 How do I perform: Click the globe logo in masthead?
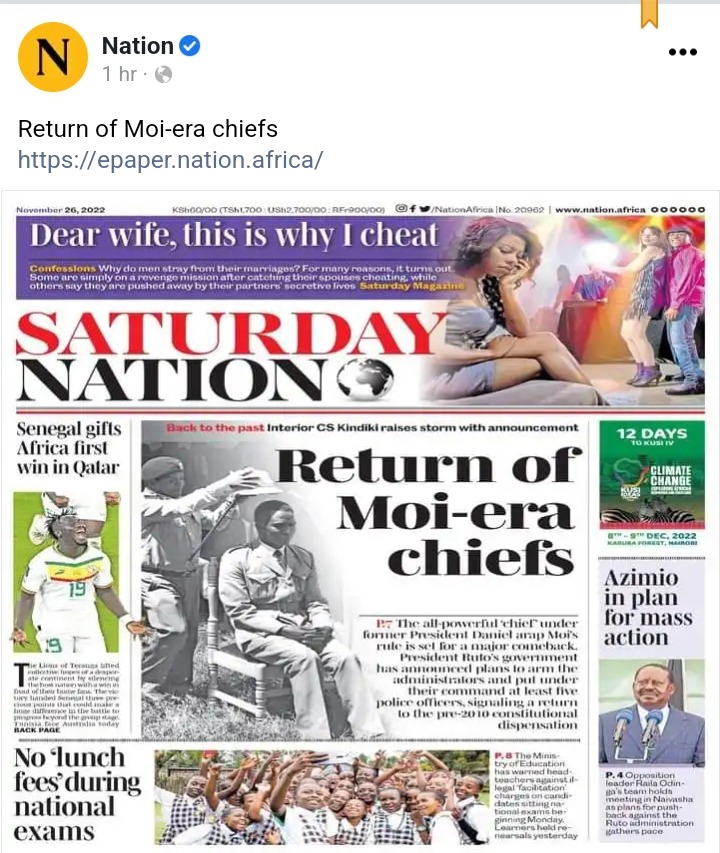click(x=365, y=379)
